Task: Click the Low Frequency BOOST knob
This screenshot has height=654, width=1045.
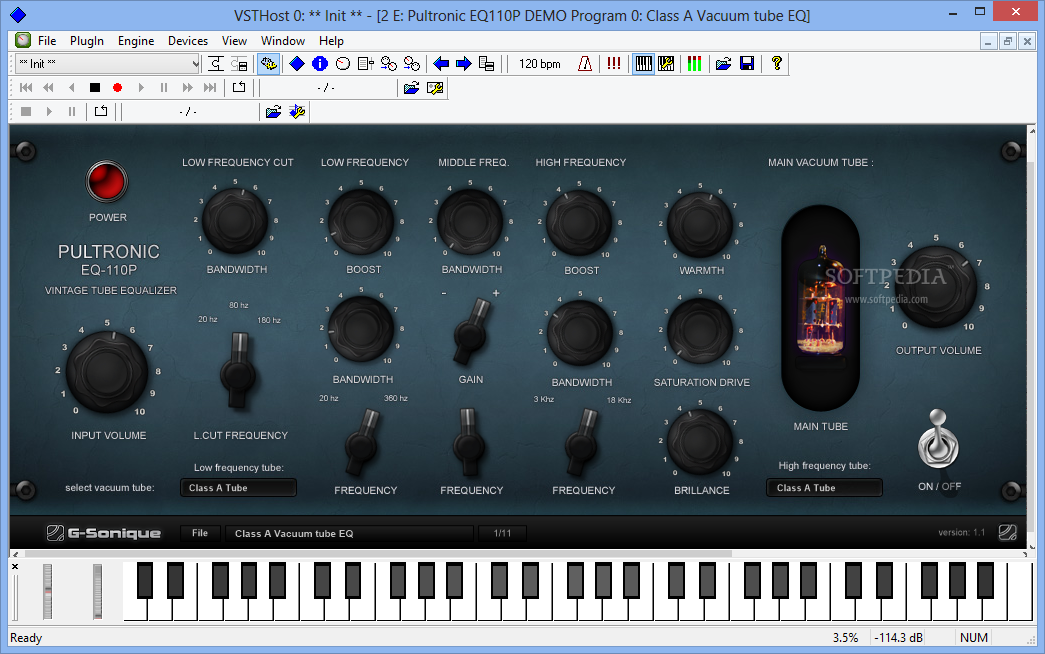Action: click(x=361, y=222)
